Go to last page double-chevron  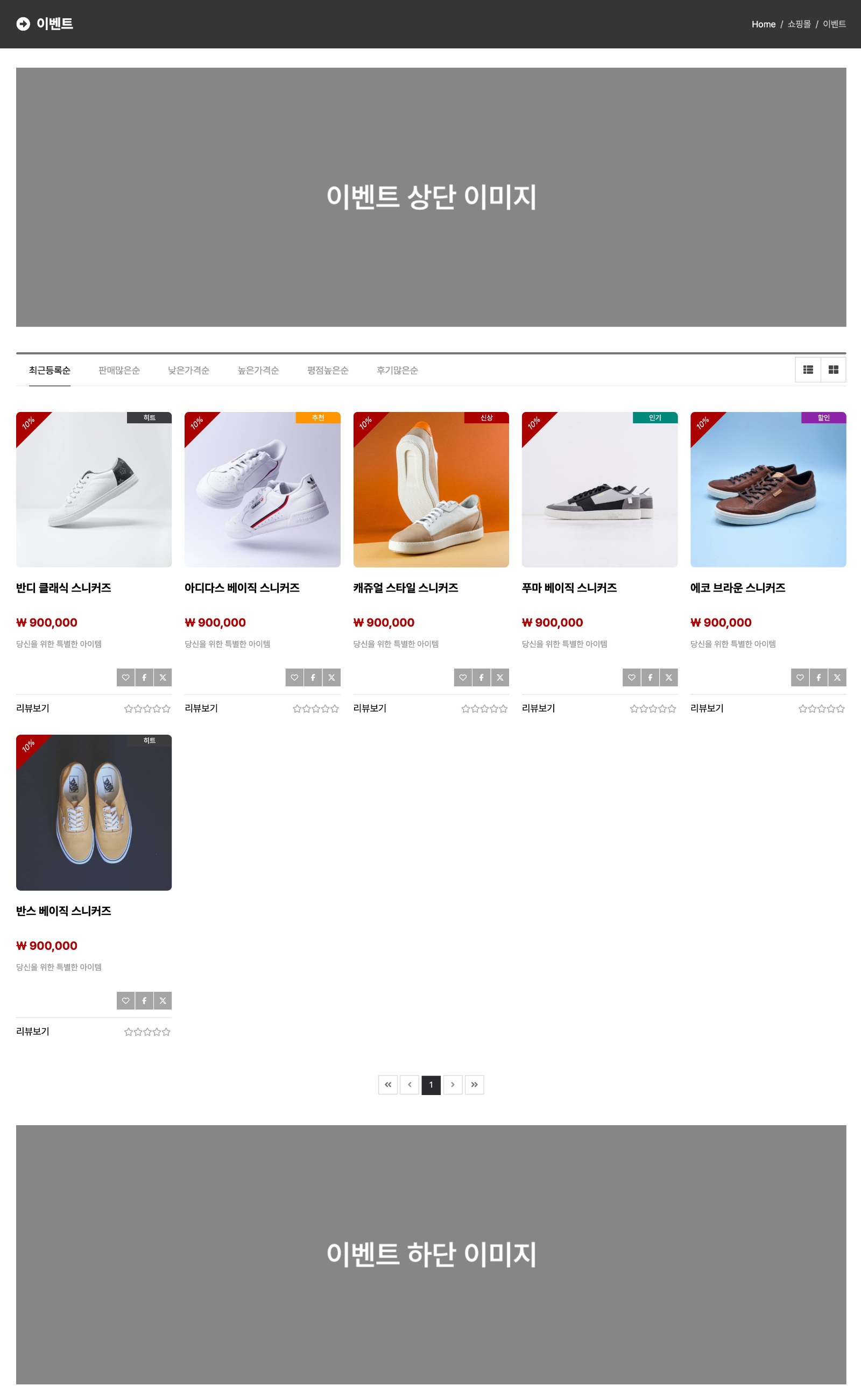pos(474,1085)
